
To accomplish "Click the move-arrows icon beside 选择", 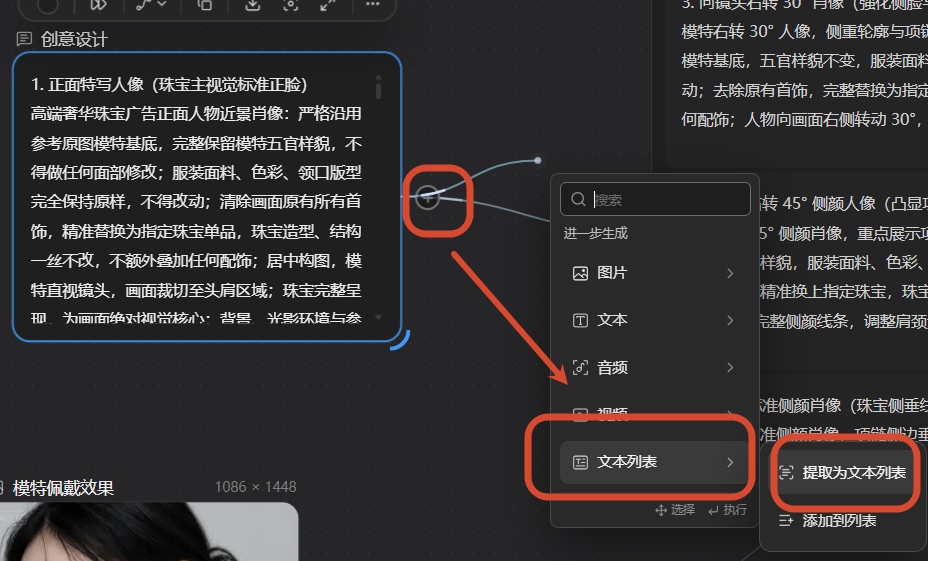I will (661, 510).
